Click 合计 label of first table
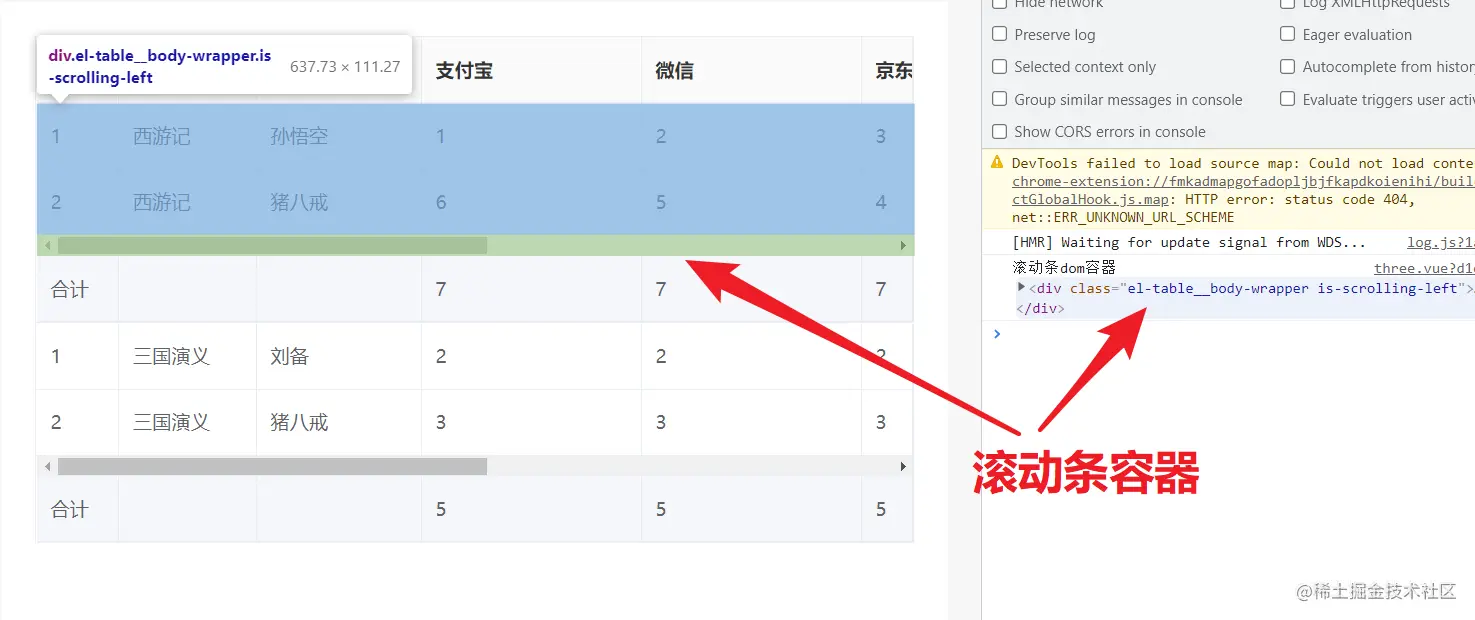Viewport: 1475px width, 620px height. click(x=70, y=290)
